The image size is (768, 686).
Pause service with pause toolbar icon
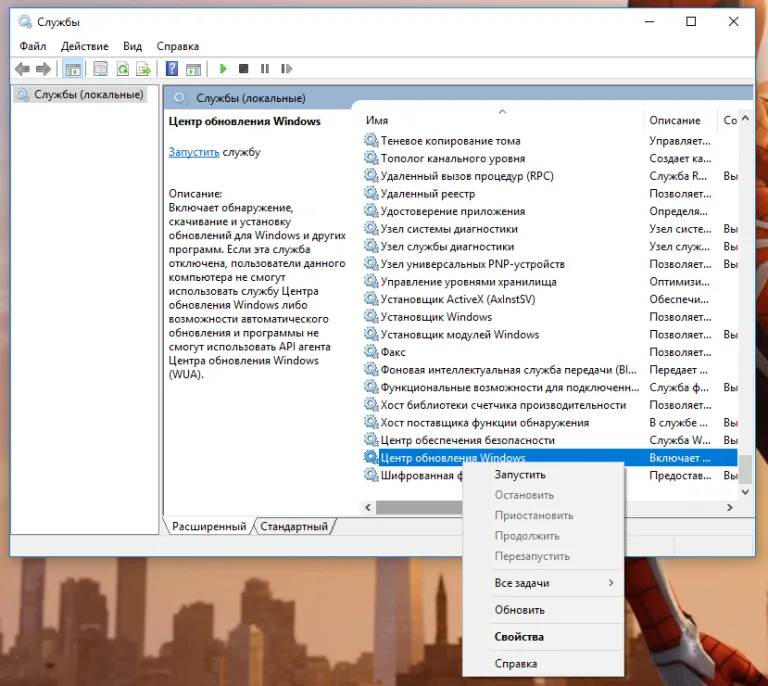tap(265, 69)
